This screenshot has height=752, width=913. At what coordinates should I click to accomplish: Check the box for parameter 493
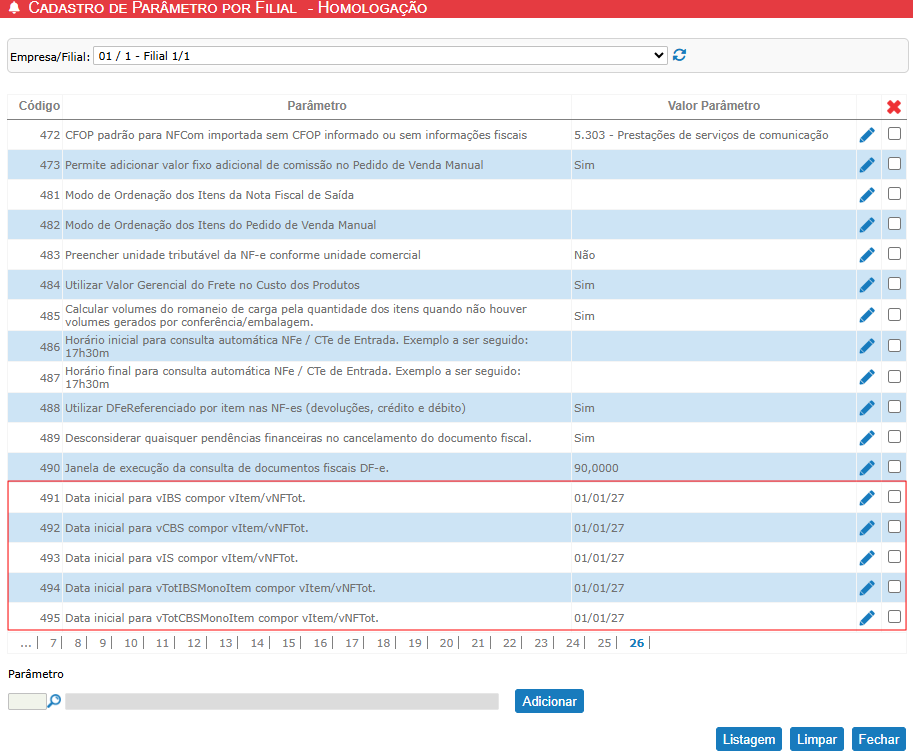pyautogui.click(x=894, y=557)
